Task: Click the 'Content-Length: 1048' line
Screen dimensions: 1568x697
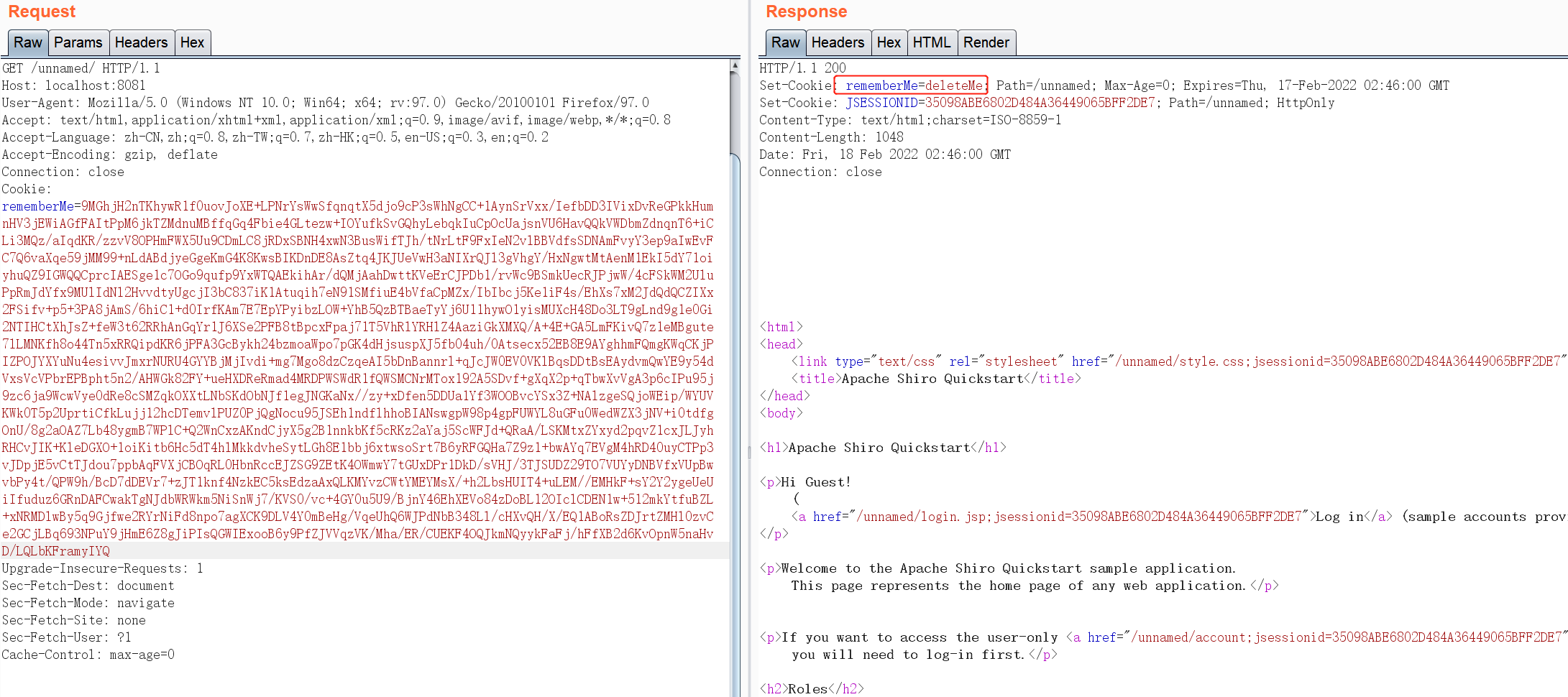Action: click(831, 137)
